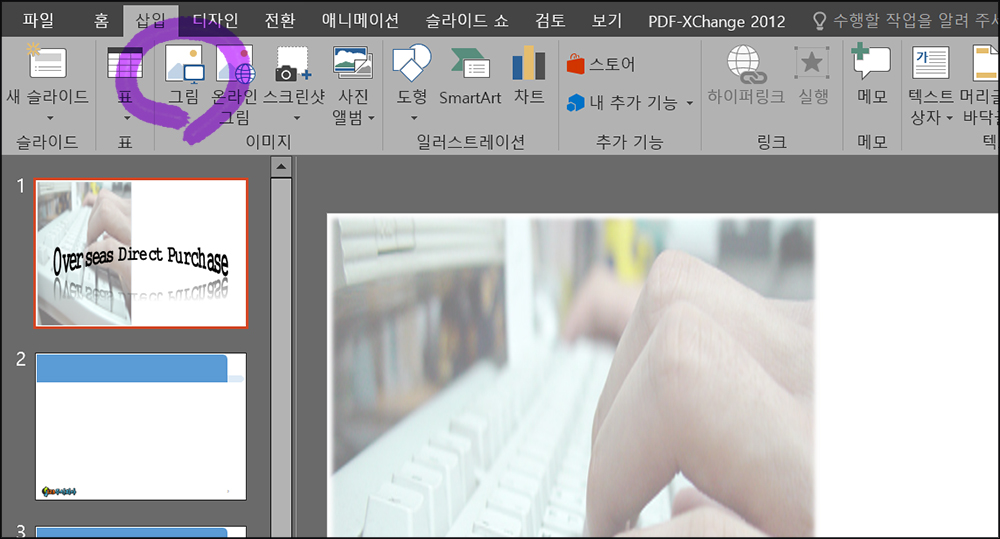The width and height of the screenshot is (1000, 539).
Task: Expand the 내 추가 기능 dropdown arrow
Action: tap(689, 103)
